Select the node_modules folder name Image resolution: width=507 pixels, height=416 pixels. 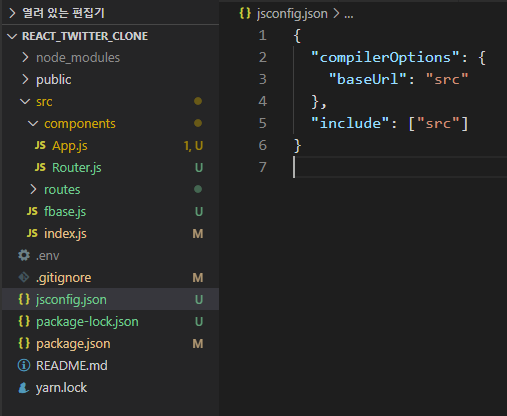[x=78, y=58]
